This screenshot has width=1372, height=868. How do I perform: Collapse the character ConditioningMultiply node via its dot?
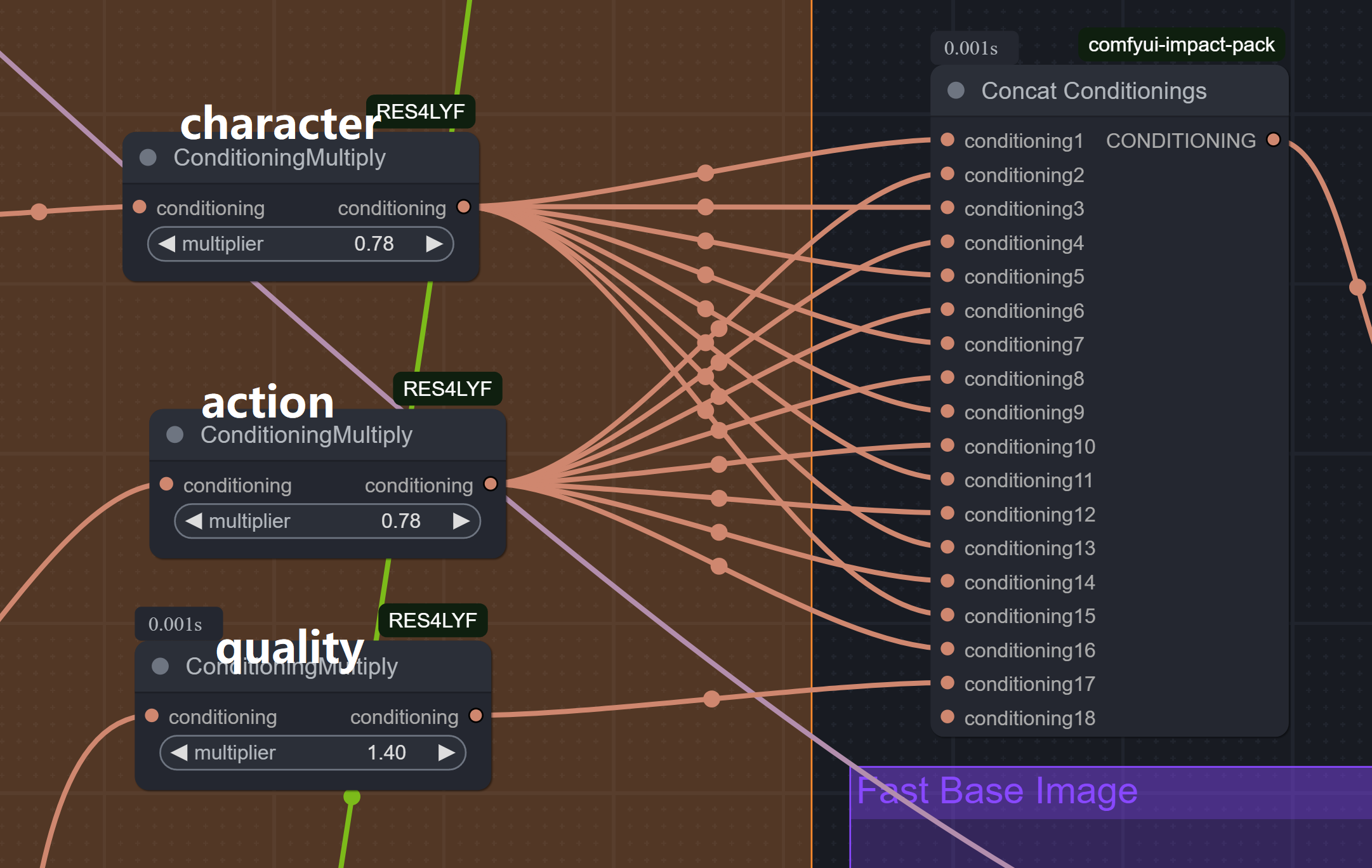pyautogui.click(x=148, y=157)
